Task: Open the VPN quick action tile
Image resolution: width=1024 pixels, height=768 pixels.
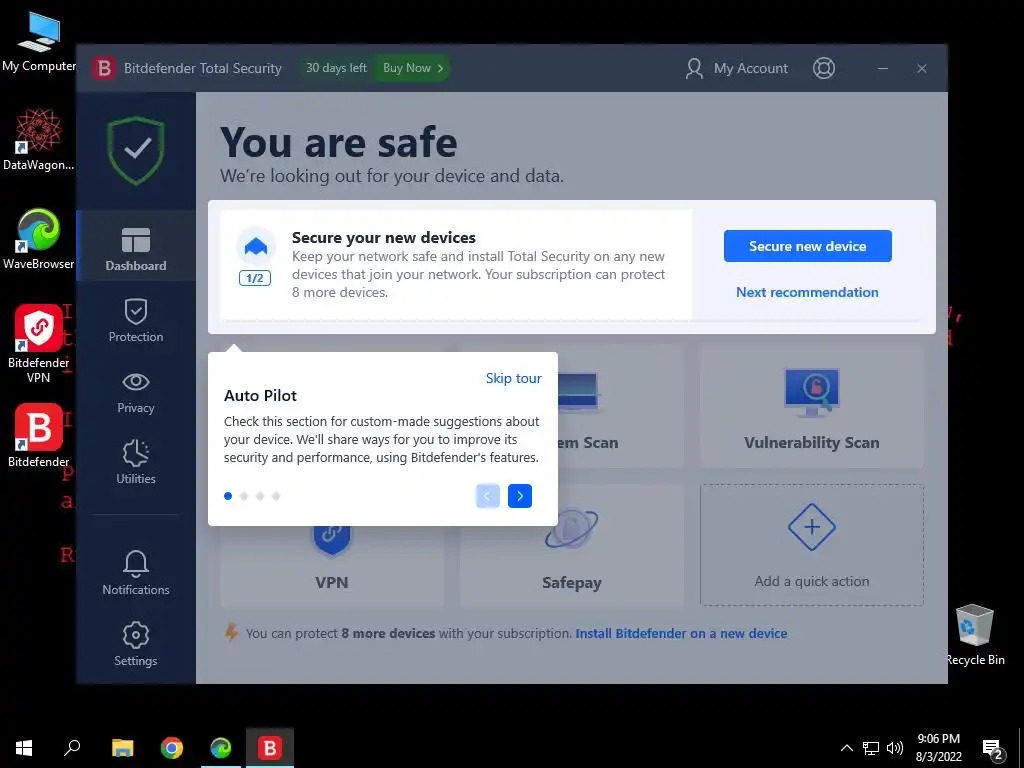Action: coord(332,567)
